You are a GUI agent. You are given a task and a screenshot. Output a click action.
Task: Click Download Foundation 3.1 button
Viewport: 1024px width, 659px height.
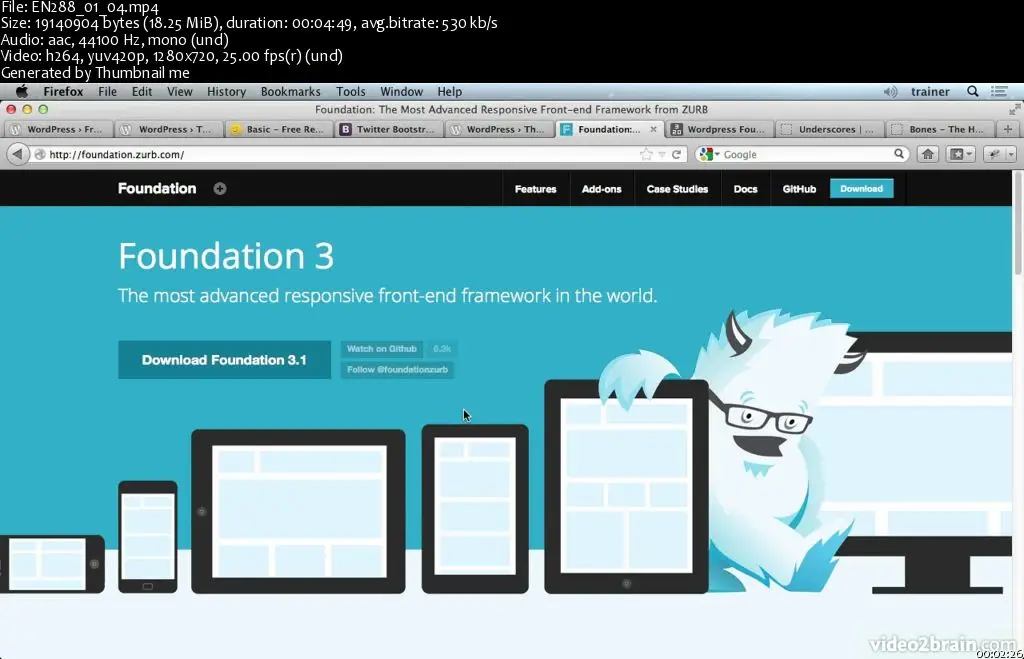click(x=224, y=360)
